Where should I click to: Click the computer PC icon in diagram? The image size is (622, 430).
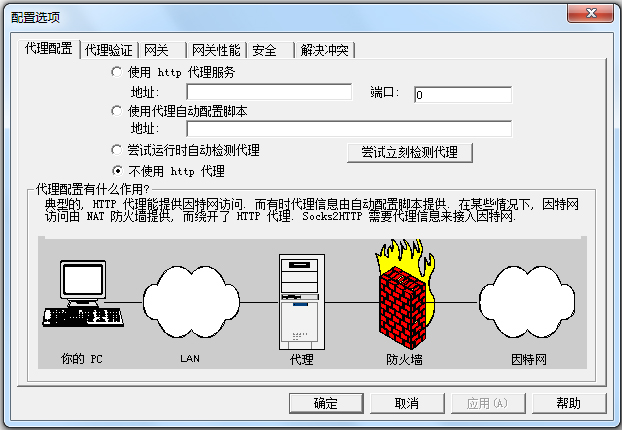83,294
